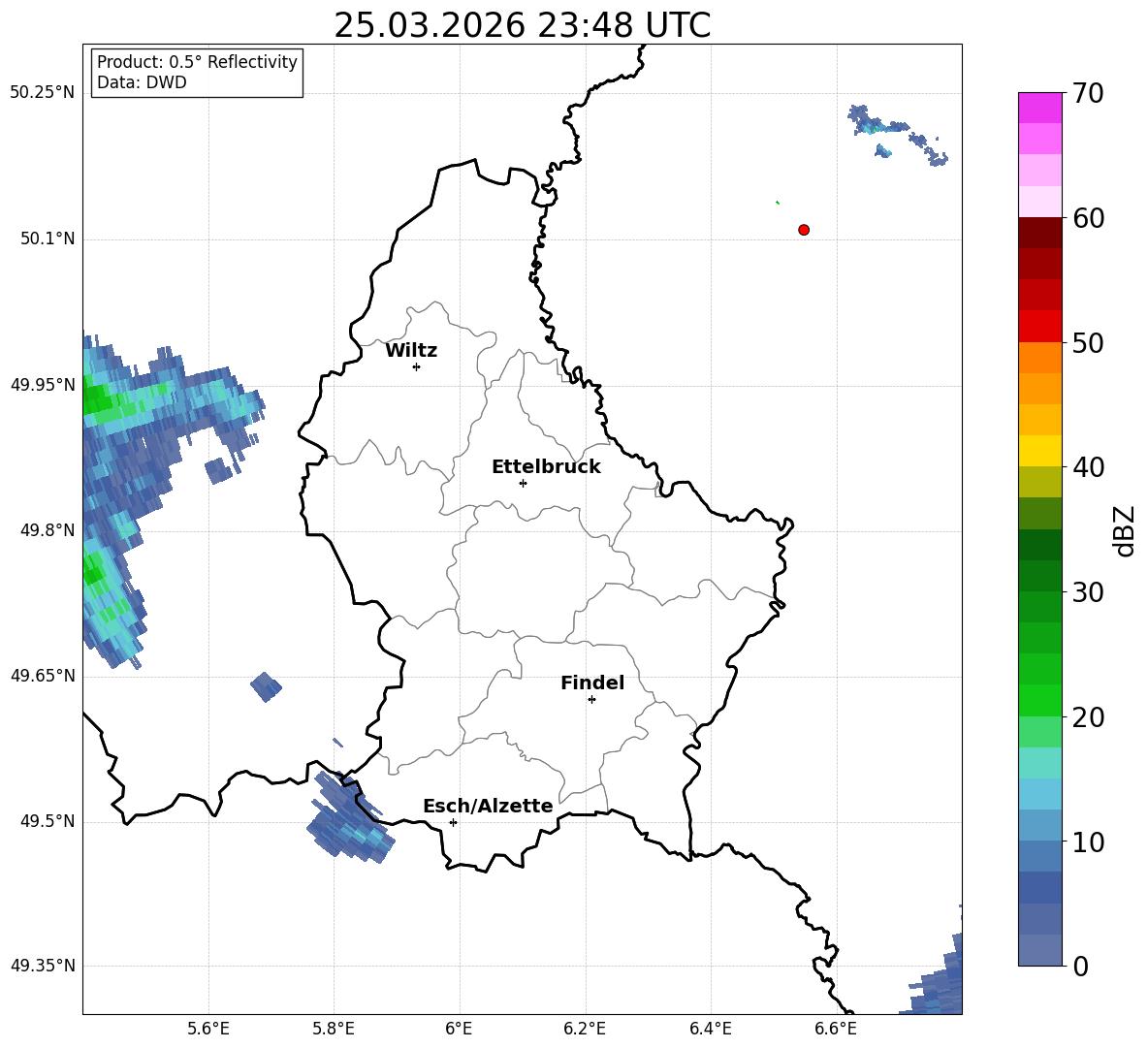
Task: Click the dBZ colorbar label
Action: click(x=1124, y=530)
